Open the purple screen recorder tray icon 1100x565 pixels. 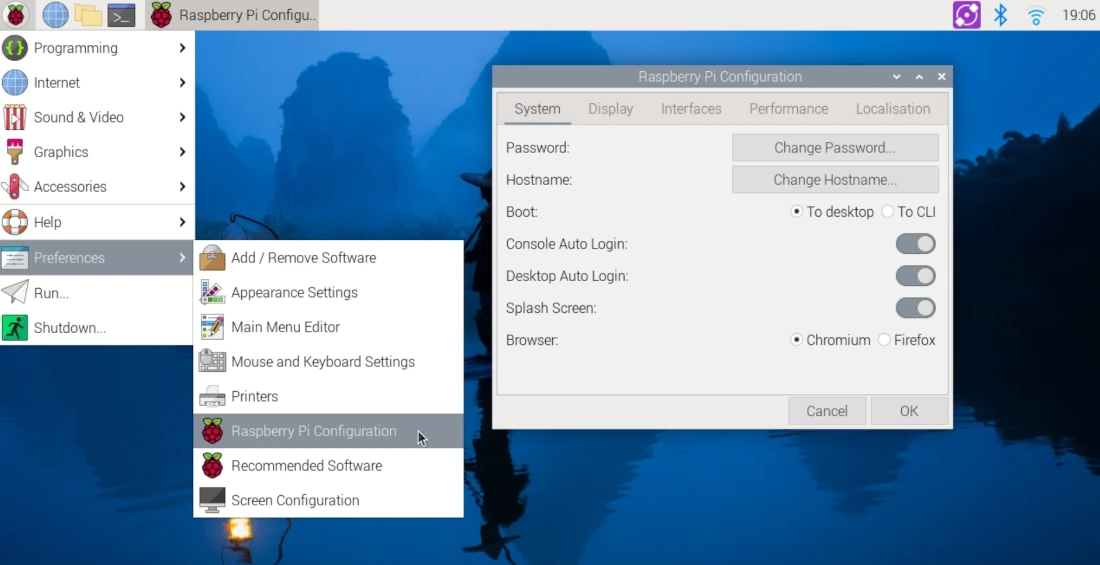click(967, 15)
